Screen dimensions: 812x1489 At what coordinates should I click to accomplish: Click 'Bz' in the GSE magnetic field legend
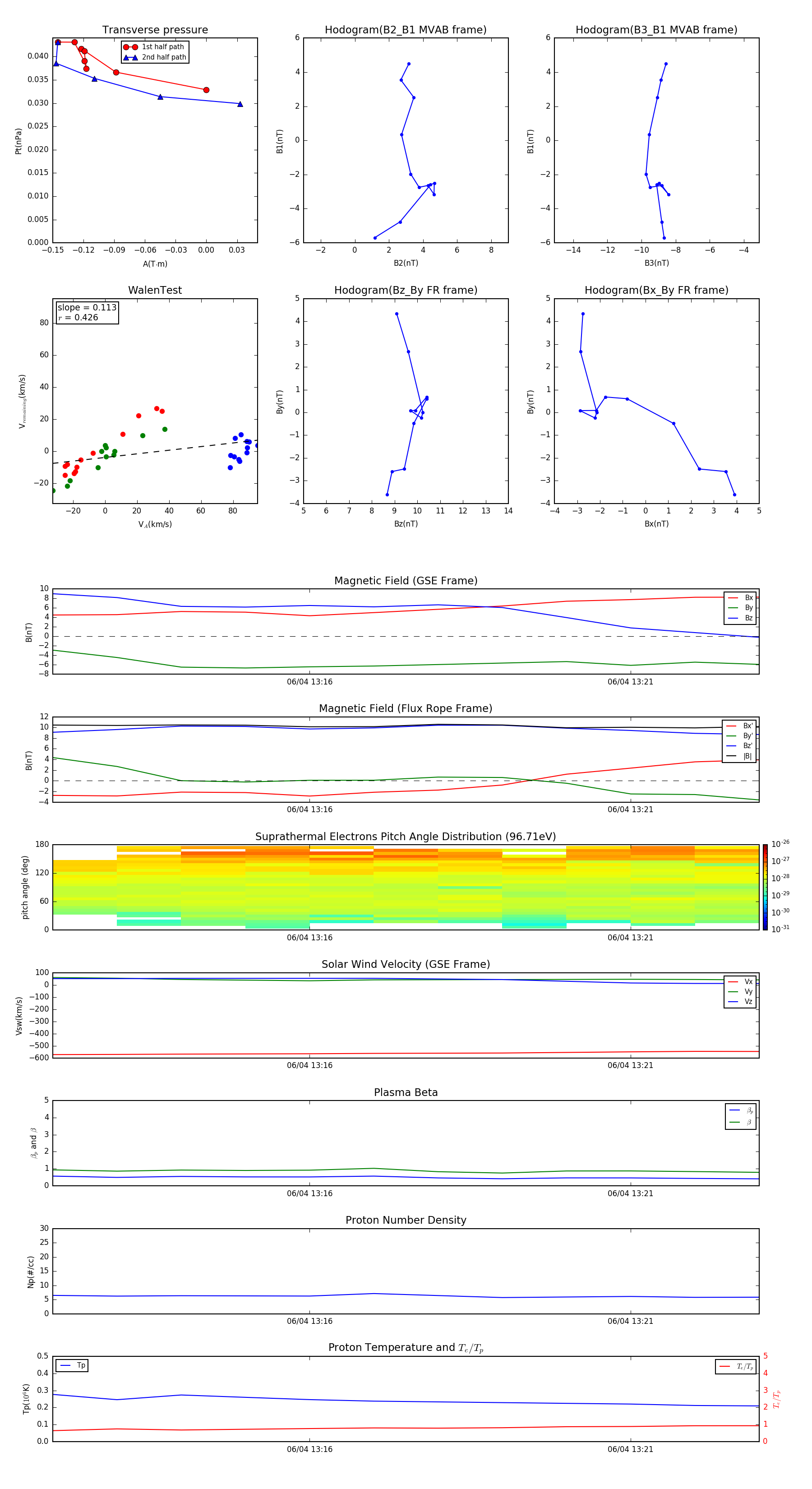tap(740, 618)
